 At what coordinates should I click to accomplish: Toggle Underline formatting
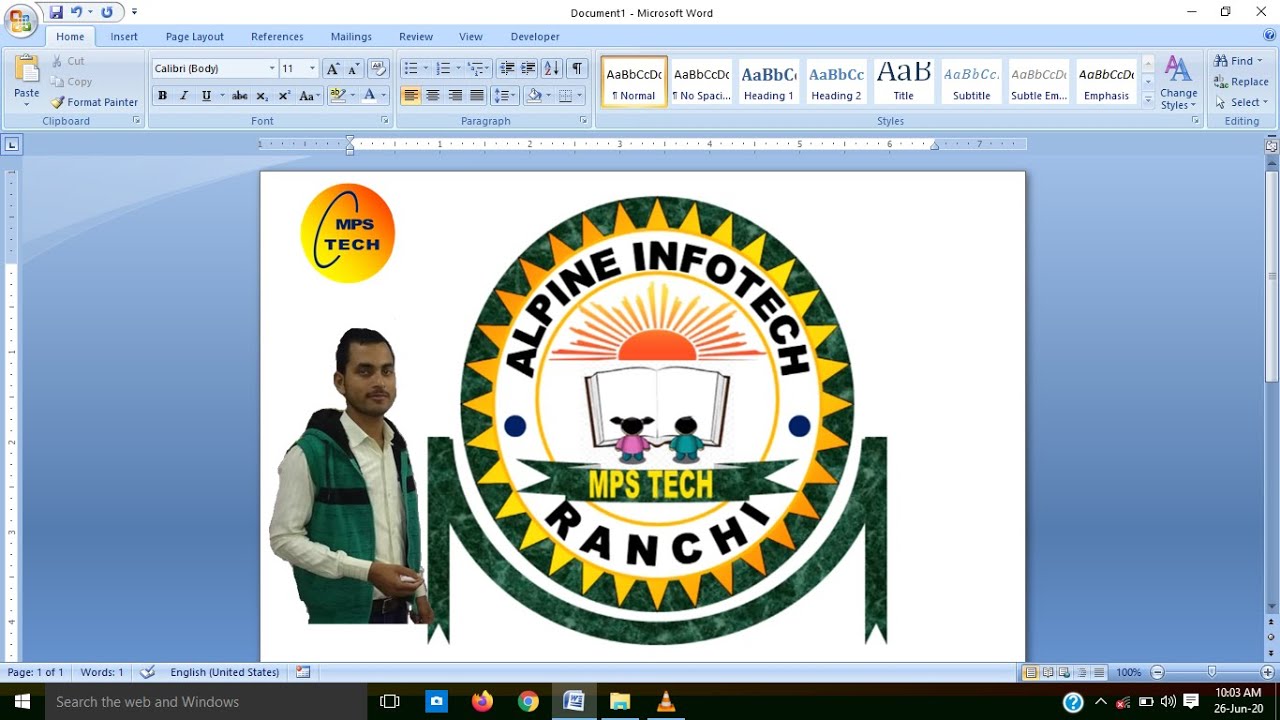pos(206,96)
